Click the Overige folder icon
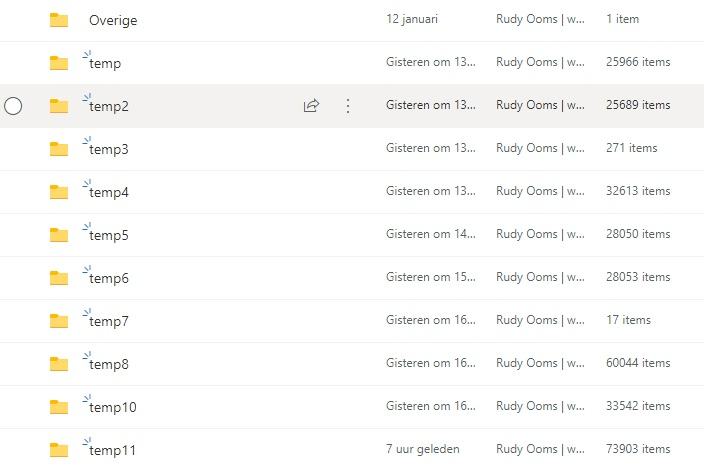This screenshot has width=713, height=469. point(59,20)
